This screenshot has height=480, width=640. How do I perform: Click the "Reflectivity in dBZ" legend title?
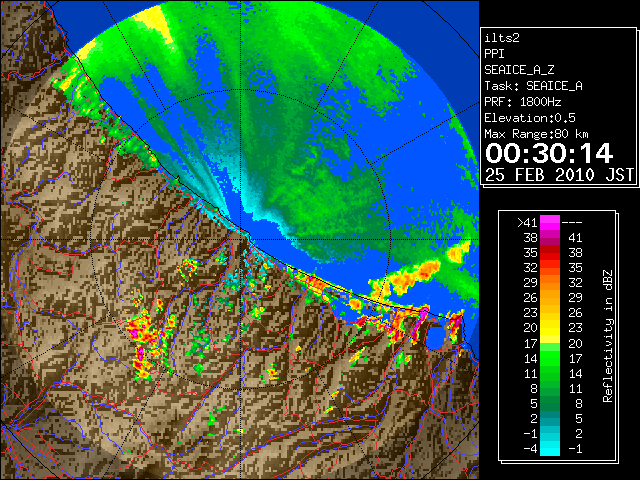608,336
